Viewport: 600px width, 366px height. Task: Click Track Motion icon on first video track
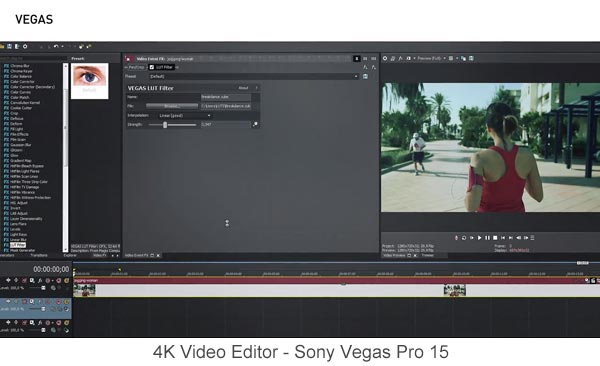pos(32,280)
